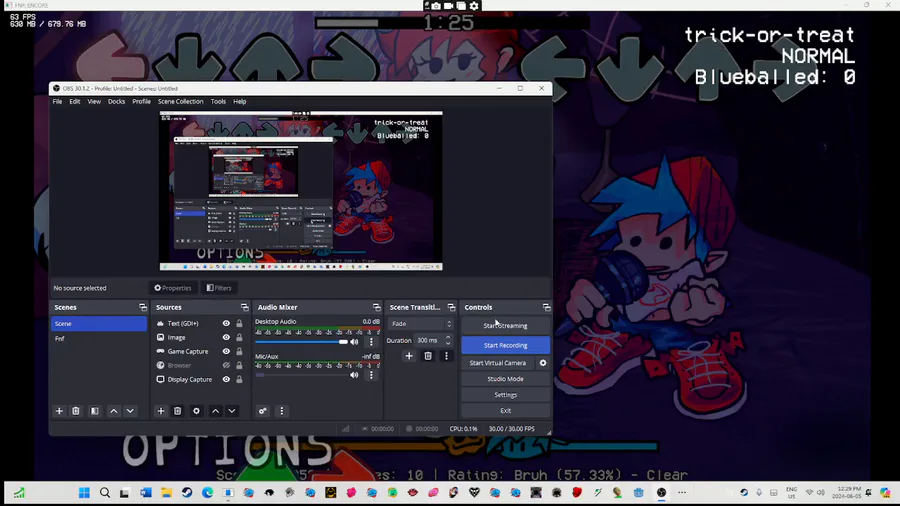Pop out the Scenes dock panel
The width and height of the screenshot is (900, 506).
point(143,308)
